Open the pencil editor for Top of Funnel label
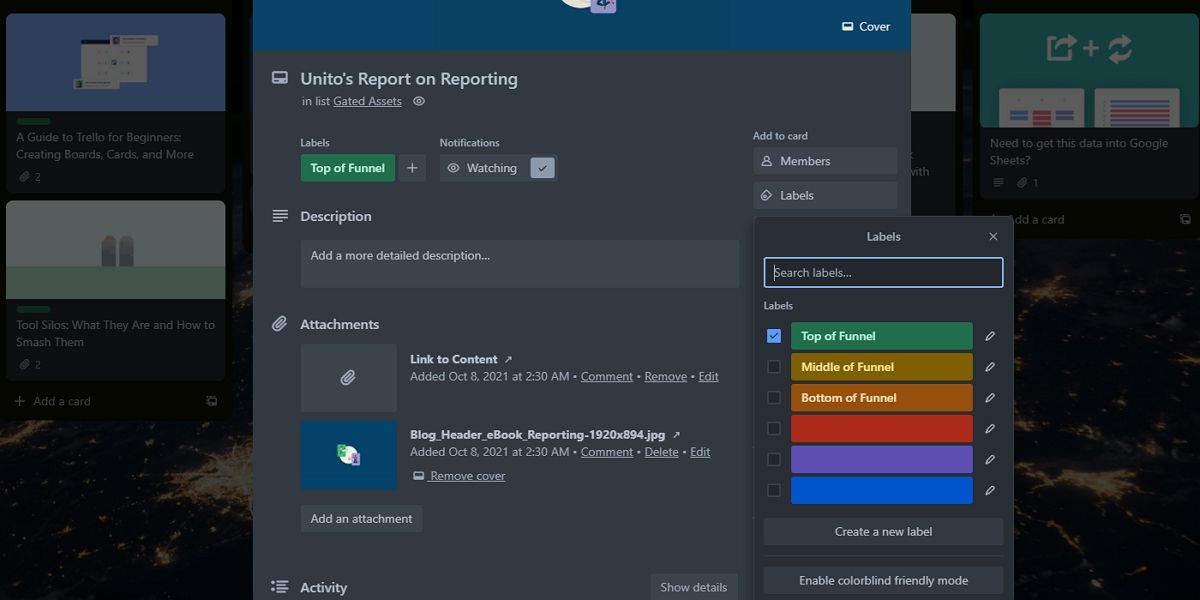The height and width of the screenshot is (600, 1200). click(x=989, y=336)
